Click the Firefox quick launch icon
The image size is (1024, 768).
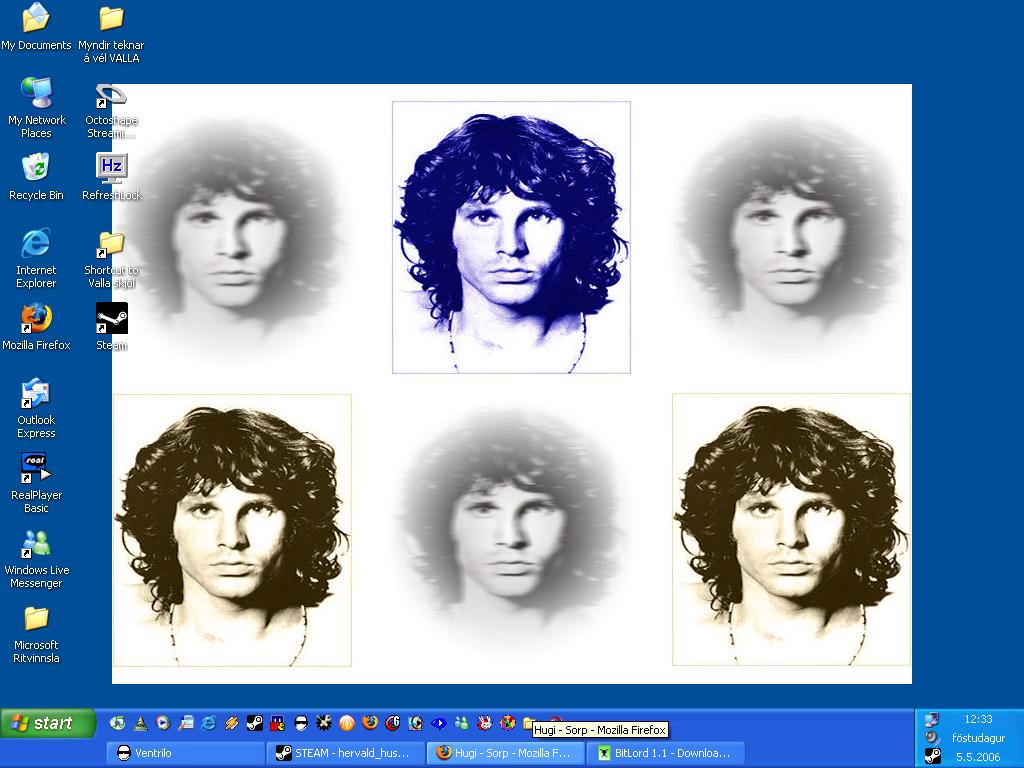click(370, 723)
